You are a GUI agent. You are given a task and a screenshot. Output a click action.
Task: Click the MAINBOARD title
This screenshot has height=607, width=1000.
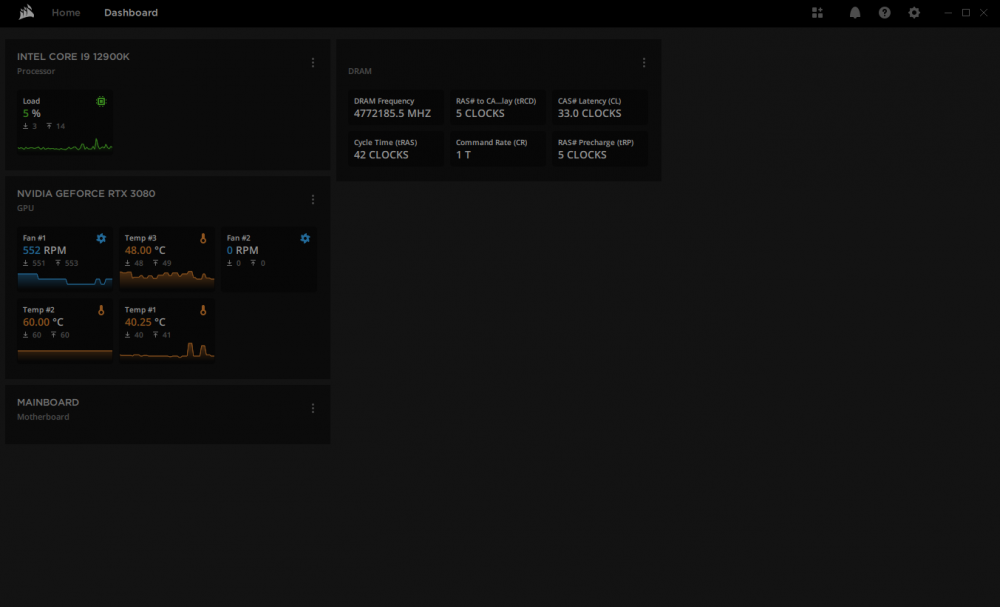[x=48, y=402]
